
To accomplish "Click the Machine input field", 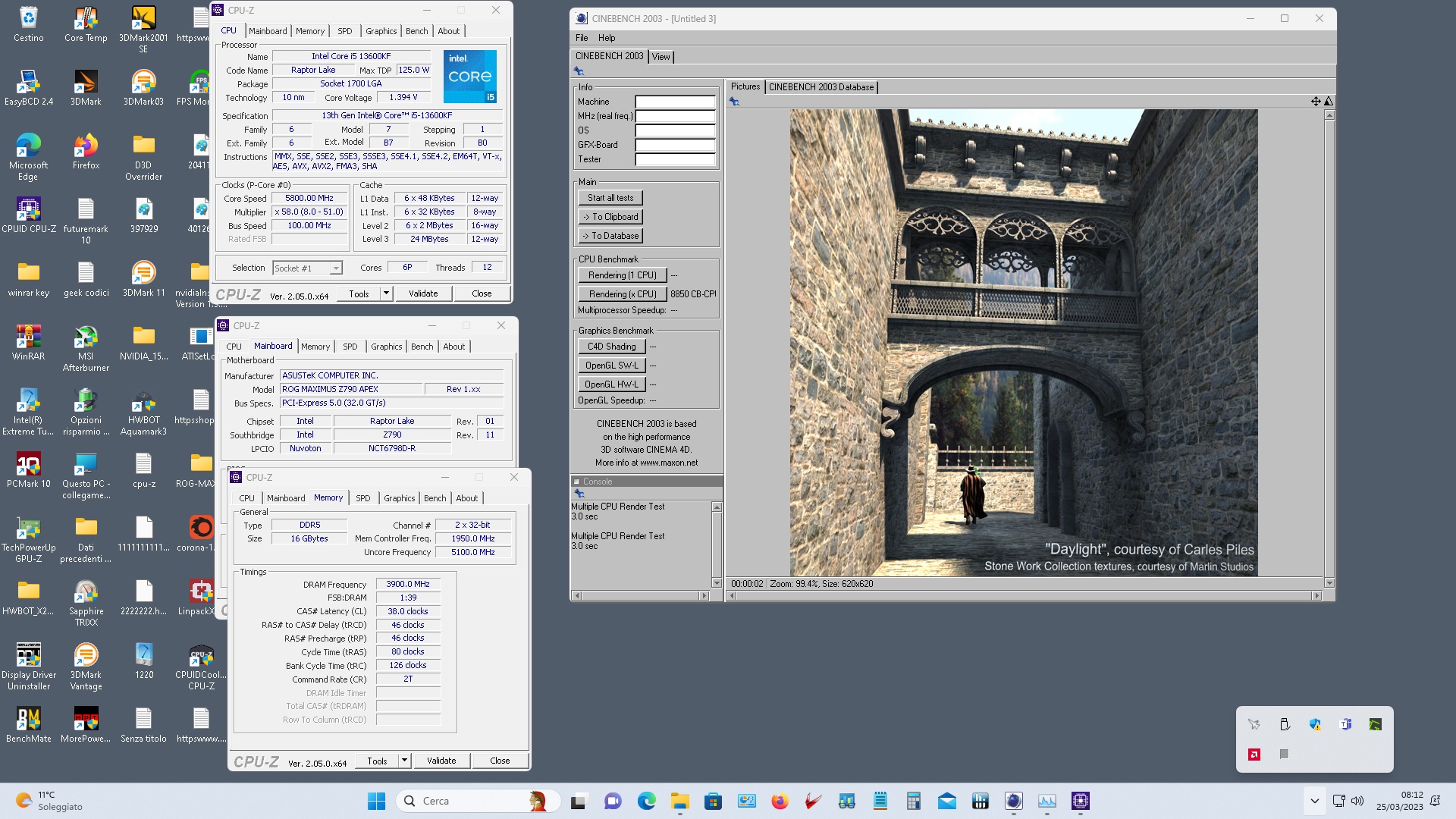I will point(675,102).
